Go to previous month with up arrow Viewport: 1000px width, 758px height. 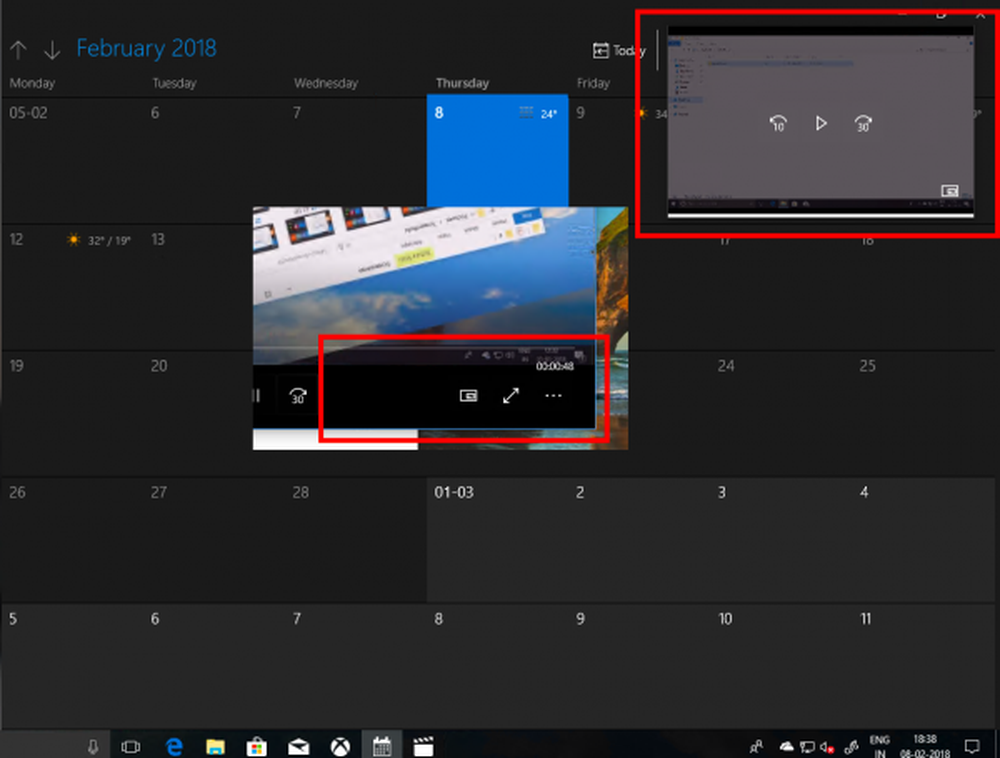18,50
